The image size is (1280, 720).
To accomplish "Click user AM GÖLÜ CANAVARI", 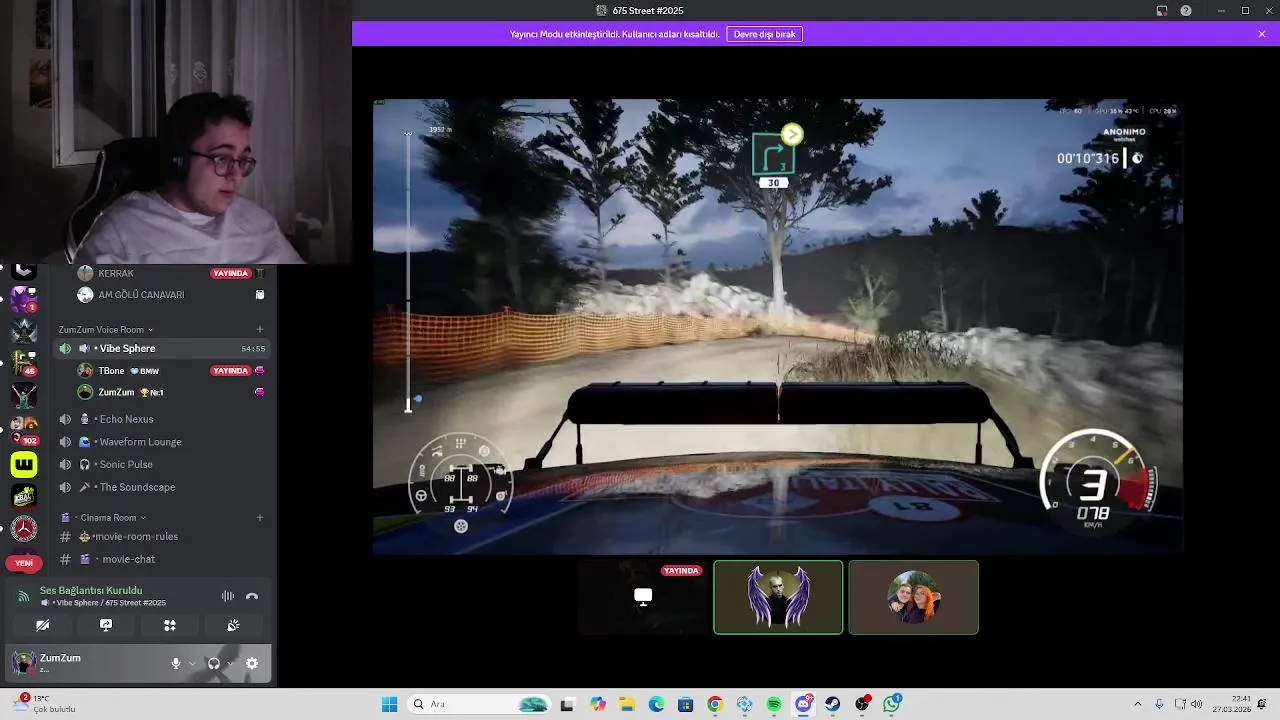I will coord(141,295).
